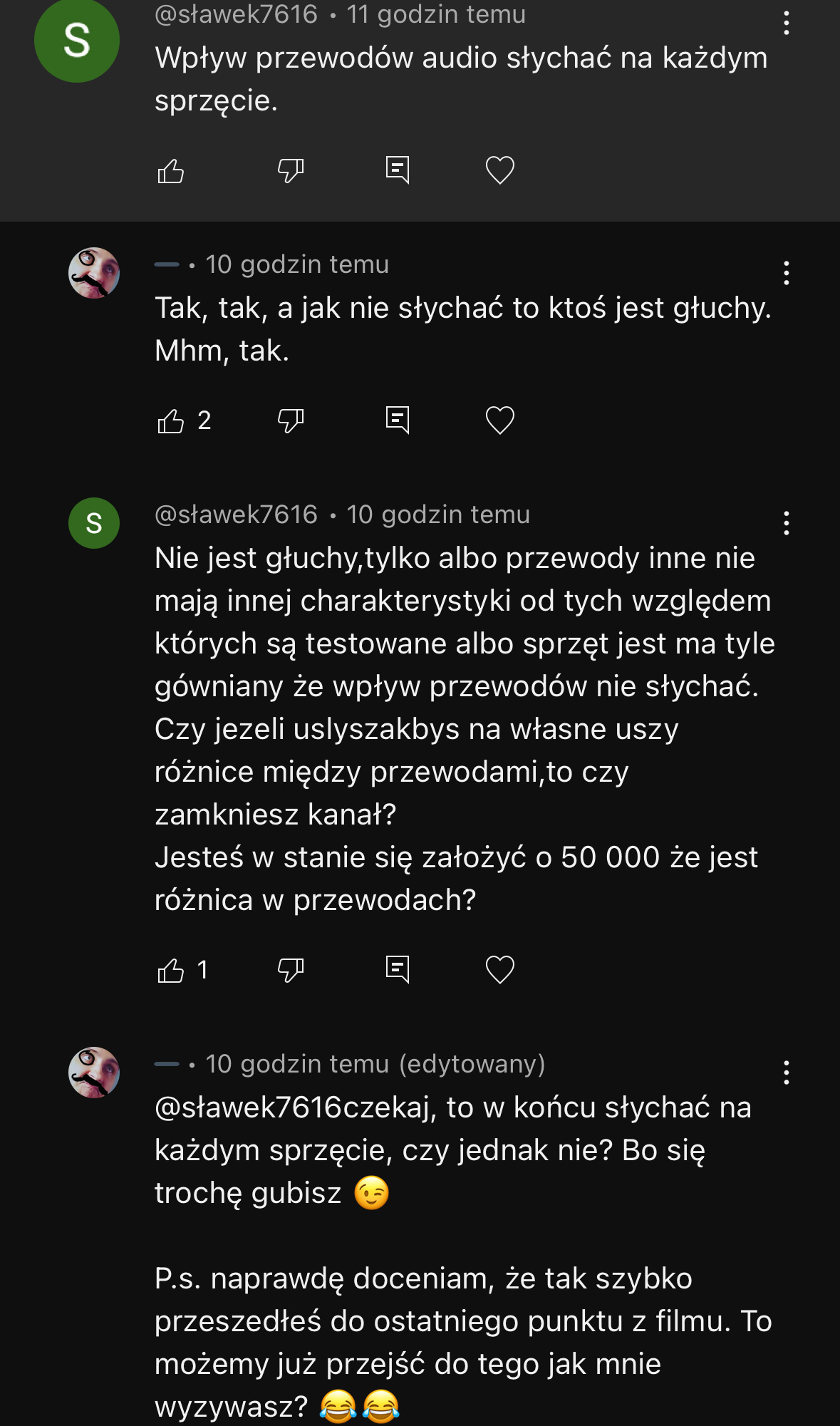Like the 'Tak, tak' comment showing 2 likes
This screenshot has width=840, height=1426.
pos(171,420)
